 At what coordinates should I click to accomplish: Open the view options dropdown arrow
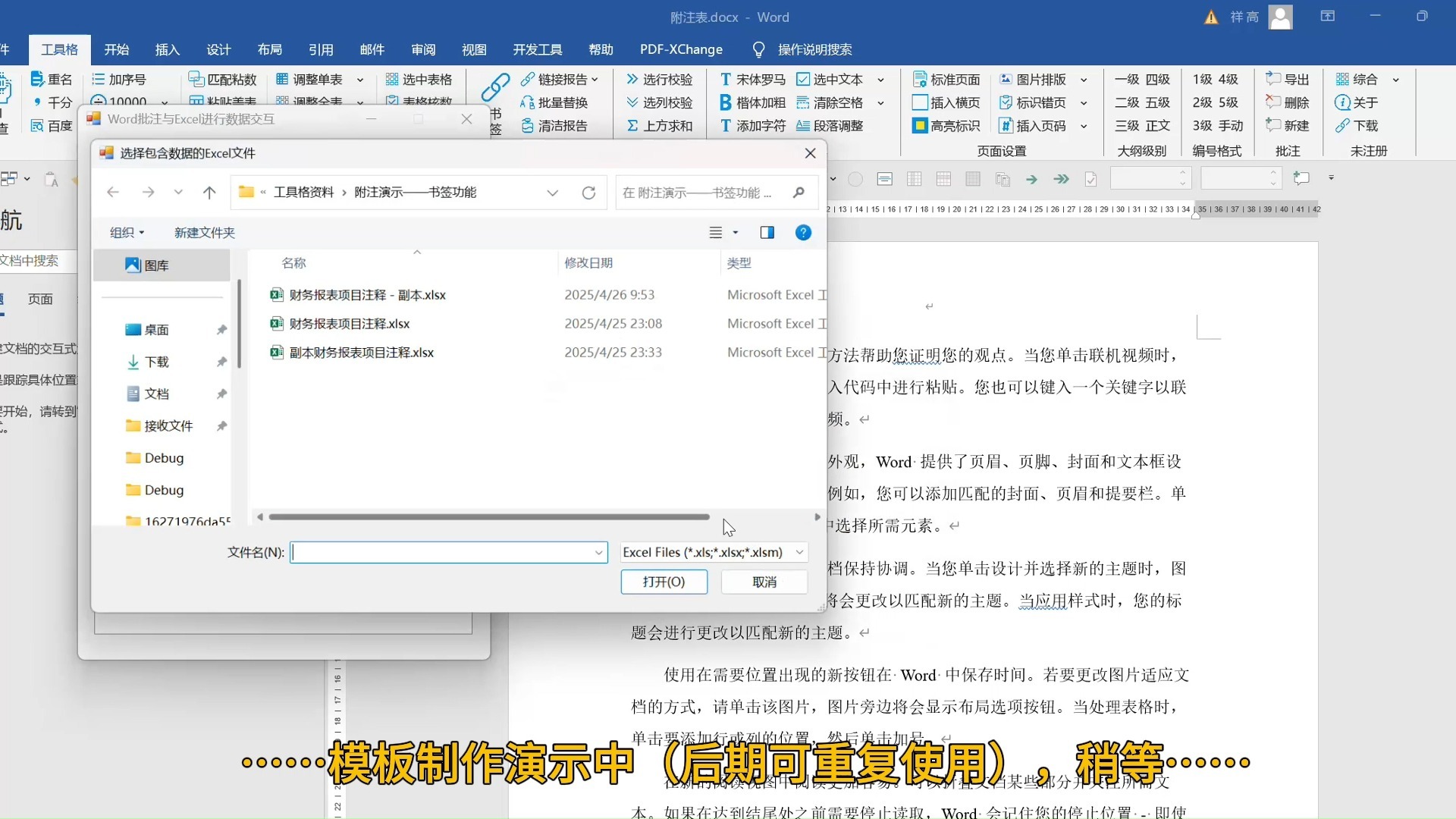coord(736,233)
